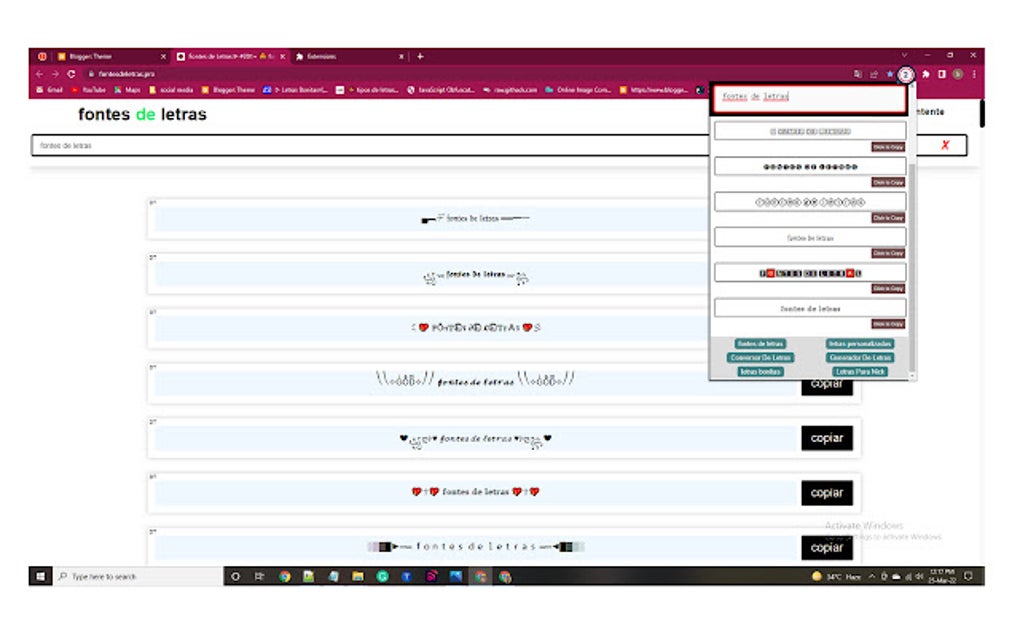Click the popup's vertical scrollbar
Viewport: 1020px width, 638px height.
[912, 267]
